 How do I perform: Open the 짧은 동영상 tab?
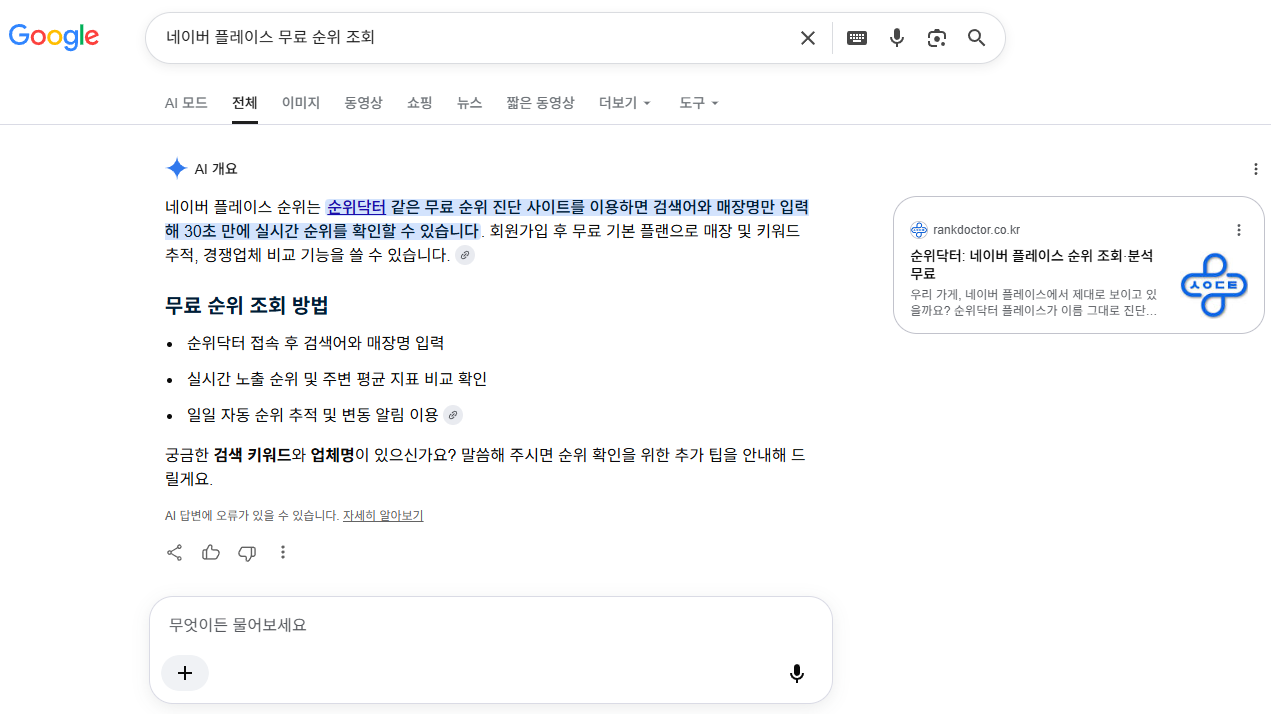pyautogui.click(x=541, y=103)
